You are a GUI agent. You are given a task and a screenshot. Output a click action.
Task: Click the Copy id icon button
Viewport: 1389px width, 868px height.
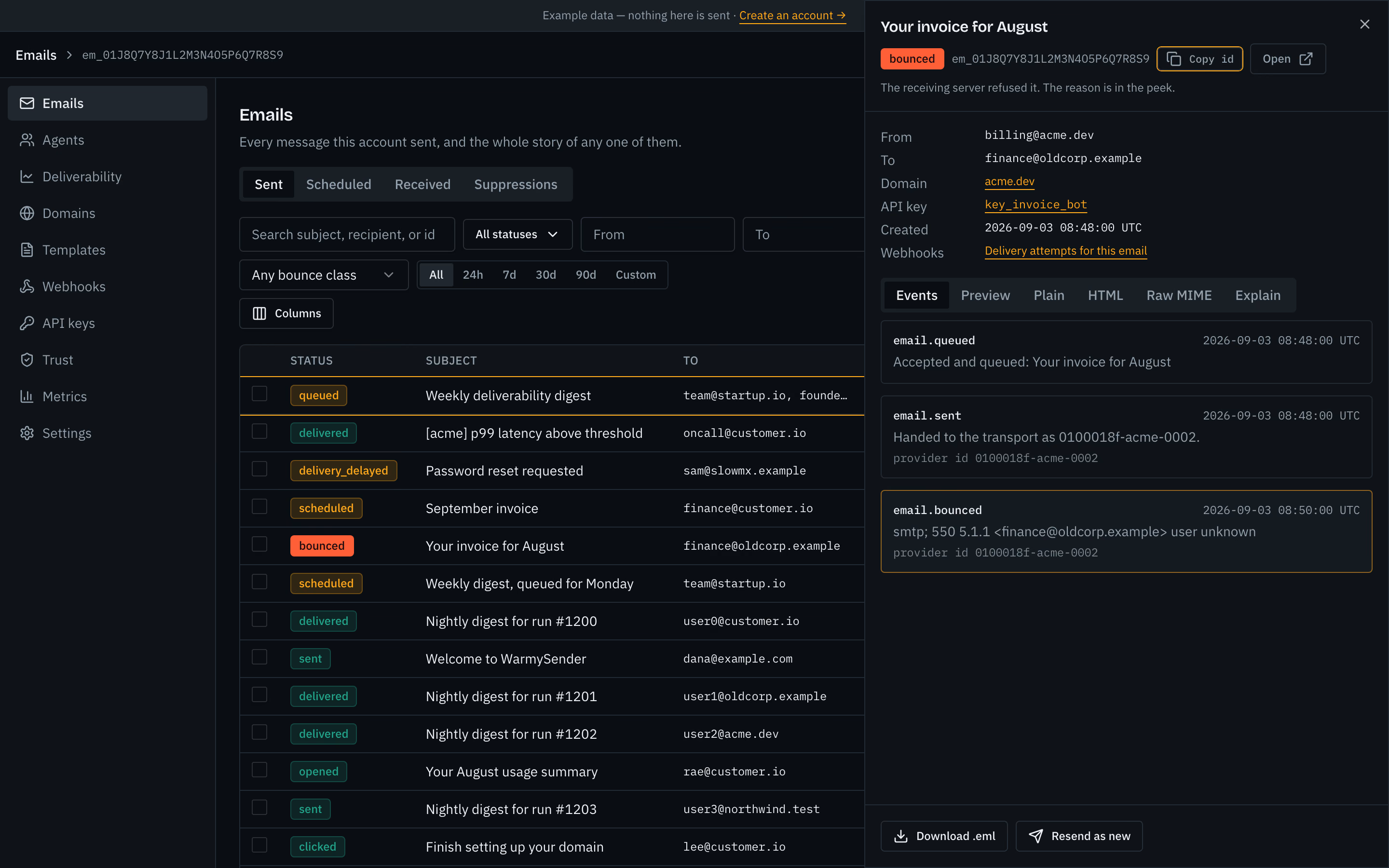1199,59
